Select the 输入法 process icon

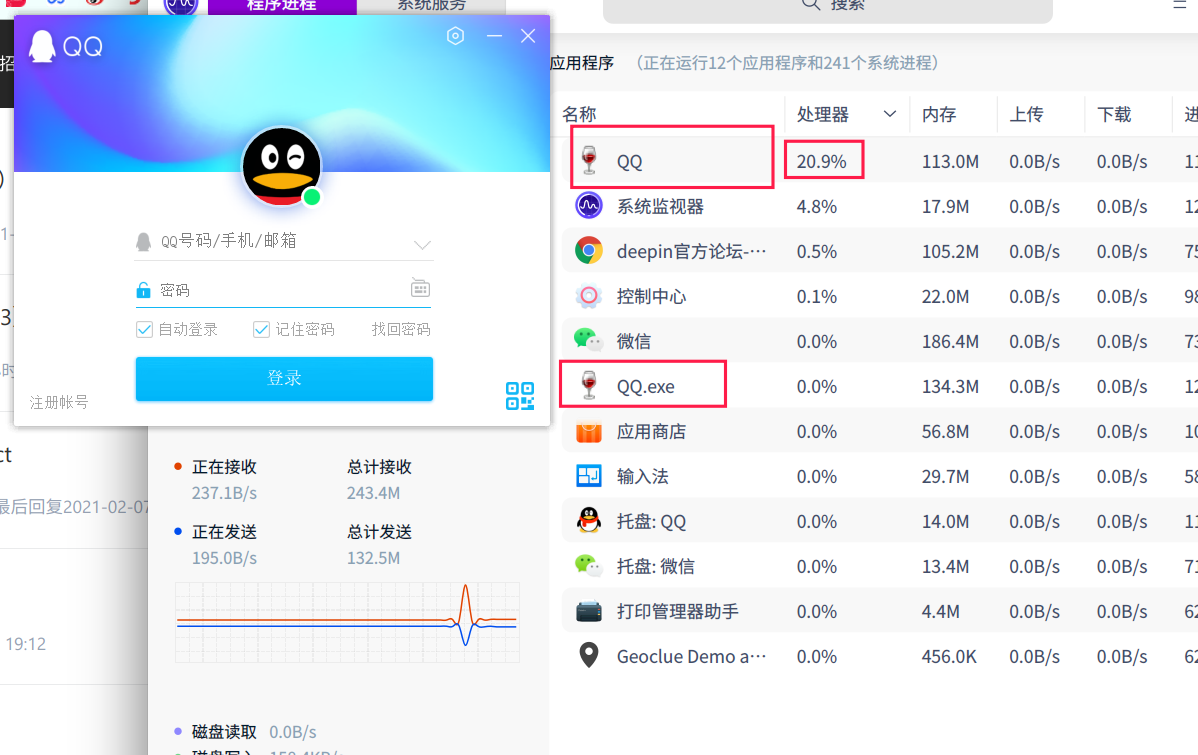589,476
